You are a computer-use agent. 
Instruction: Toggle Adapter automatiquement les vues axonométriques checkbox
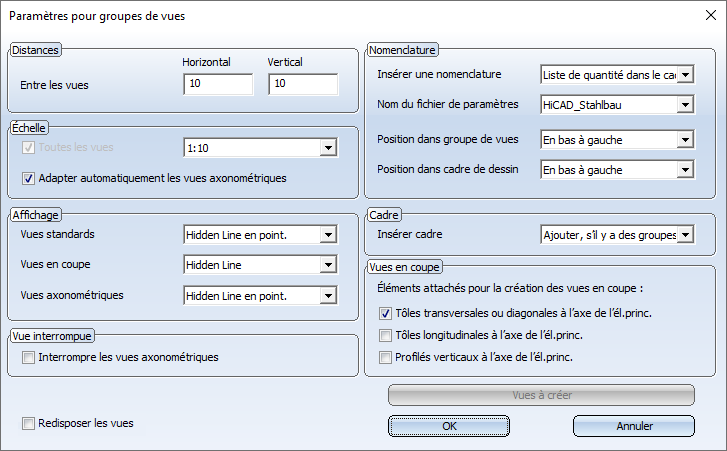tap(28, 178)
